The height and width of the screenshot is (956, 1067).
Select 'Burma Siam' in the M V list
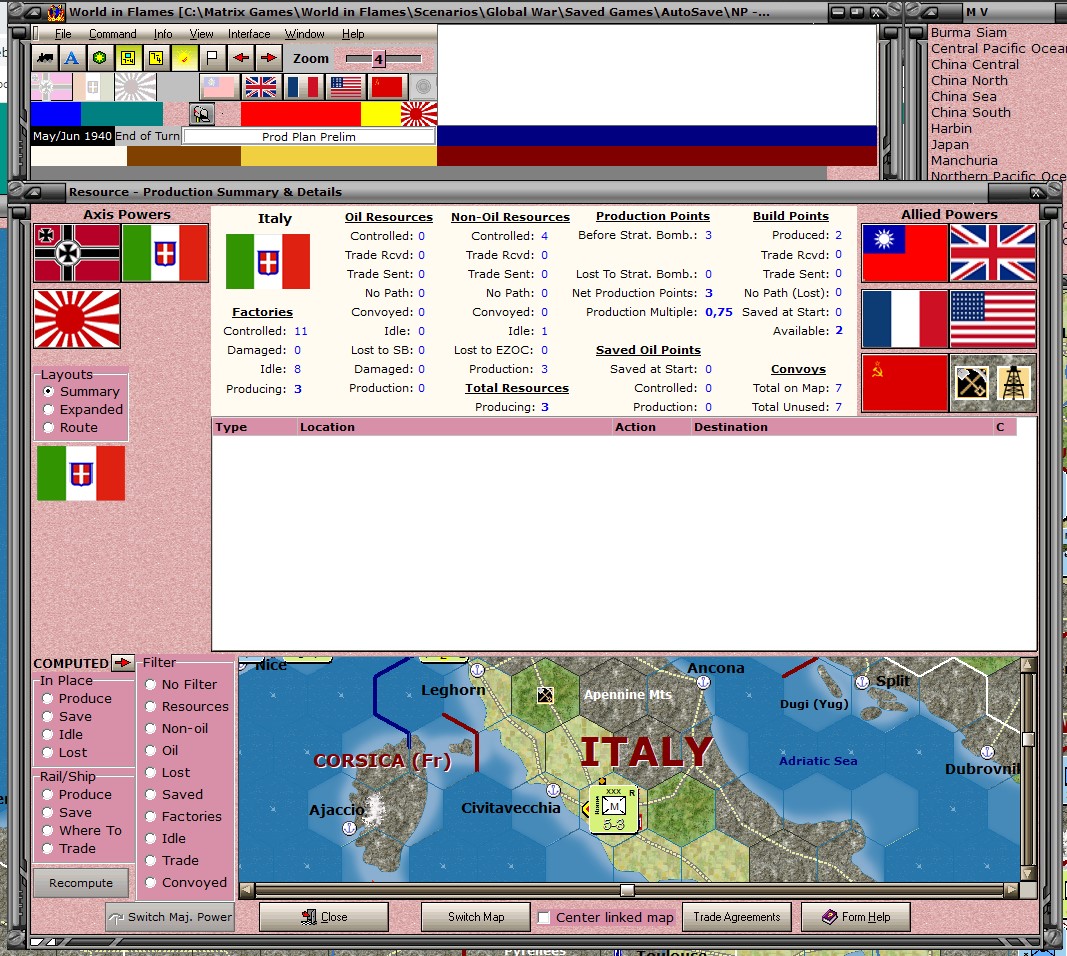pyautogui.click(x=968, y=33)
